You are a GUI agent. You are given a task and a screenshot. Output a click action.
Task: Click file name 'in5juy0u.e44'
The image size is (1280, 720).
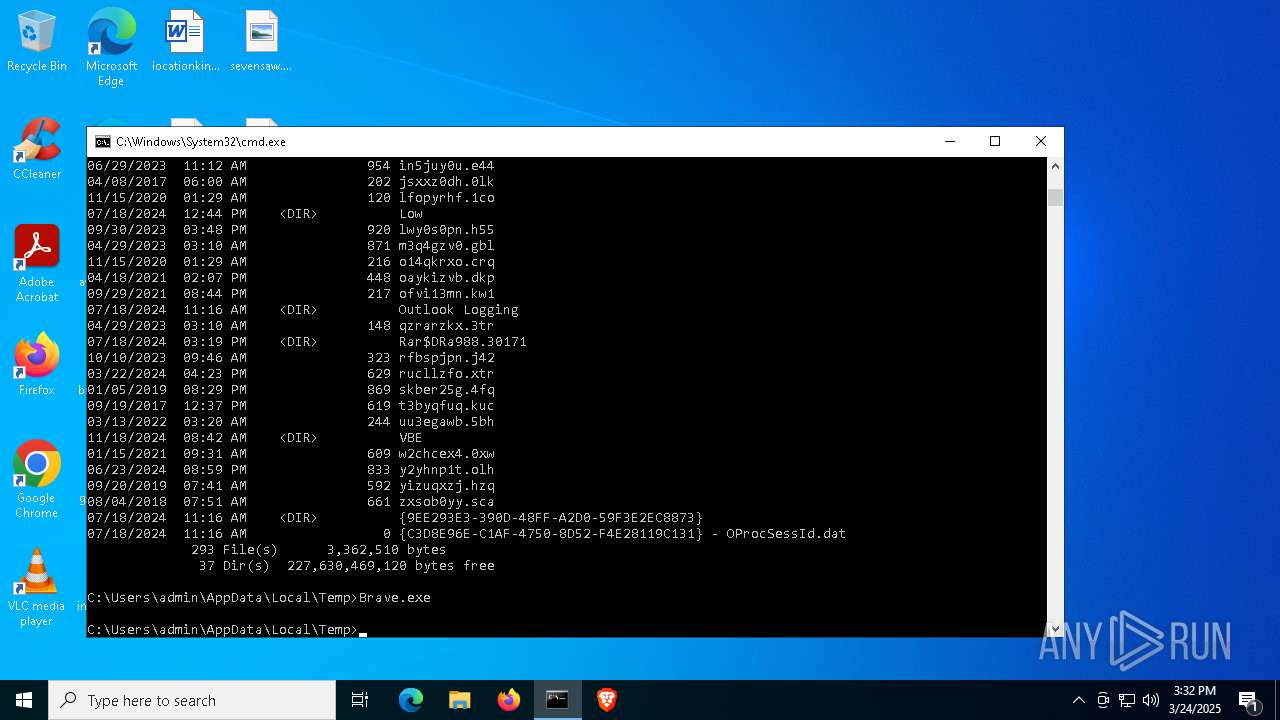tap(446, 166)
